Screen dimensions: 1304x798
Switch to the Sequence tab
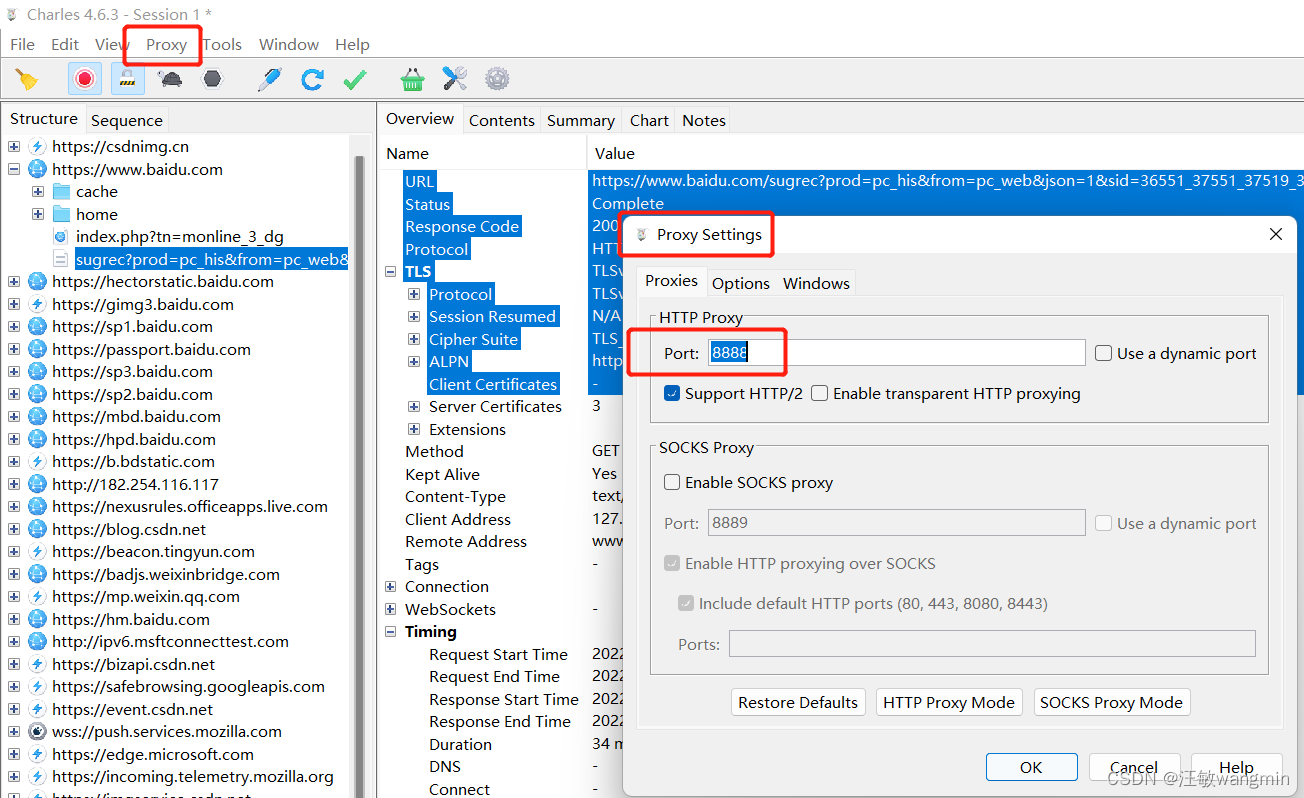coord(126,120)
